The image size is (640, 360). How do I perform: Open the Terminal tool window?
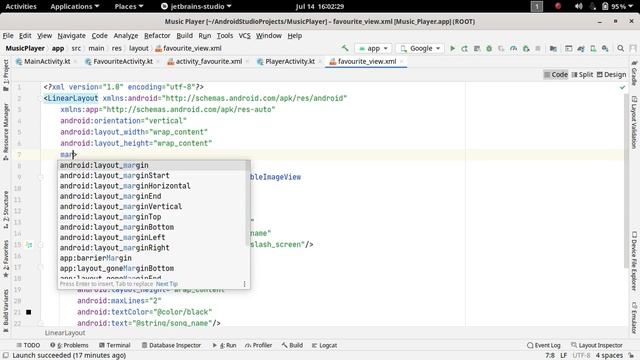tap(114, 345)
